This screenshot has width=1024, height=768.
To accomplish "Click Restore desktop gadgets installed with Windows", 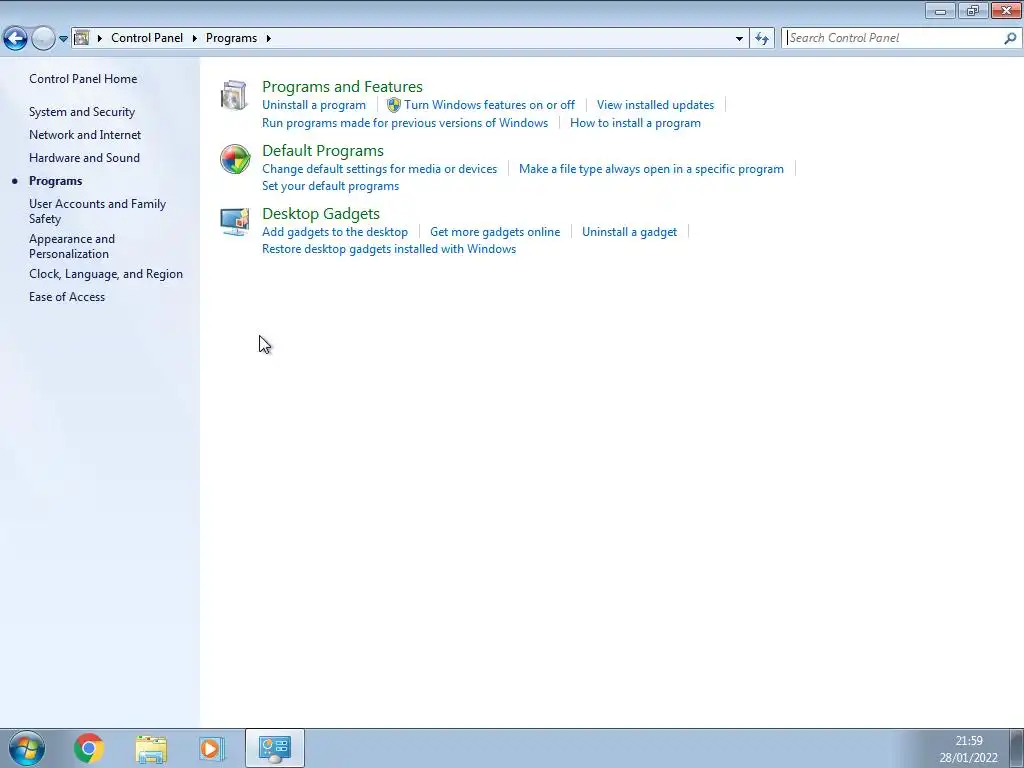I will (389, 249).
